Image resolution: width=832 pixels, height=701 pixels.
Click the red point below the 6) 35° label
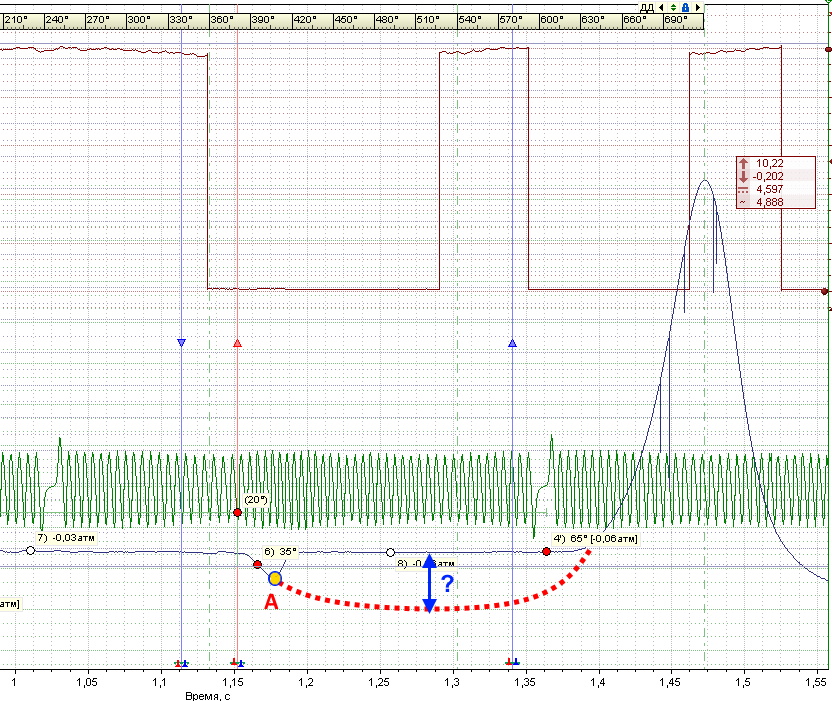pyautogui.click(x=257, y=564)
